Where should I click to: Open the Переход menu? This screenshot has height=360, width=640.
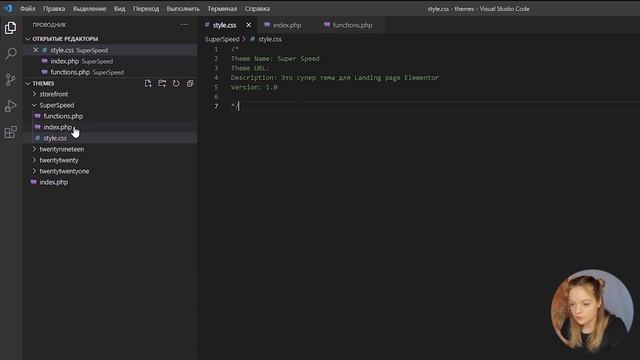pos(146,9)
